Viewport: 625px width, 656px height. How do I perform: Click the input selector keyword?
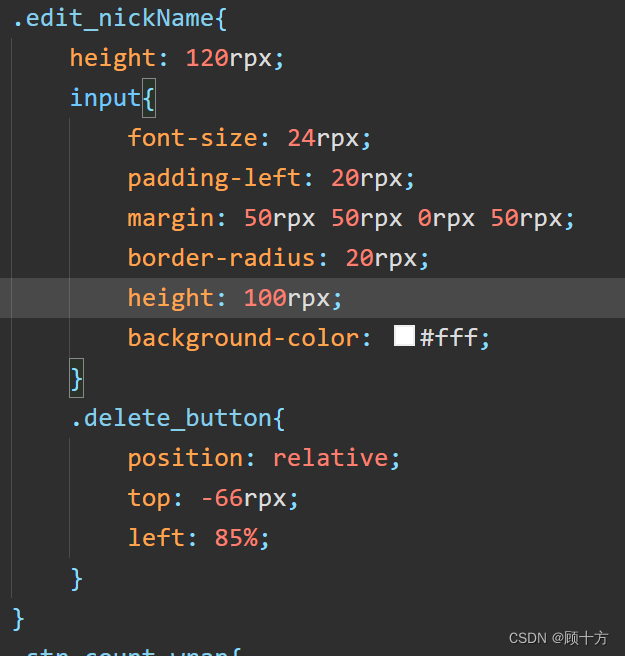click(105, 97)
